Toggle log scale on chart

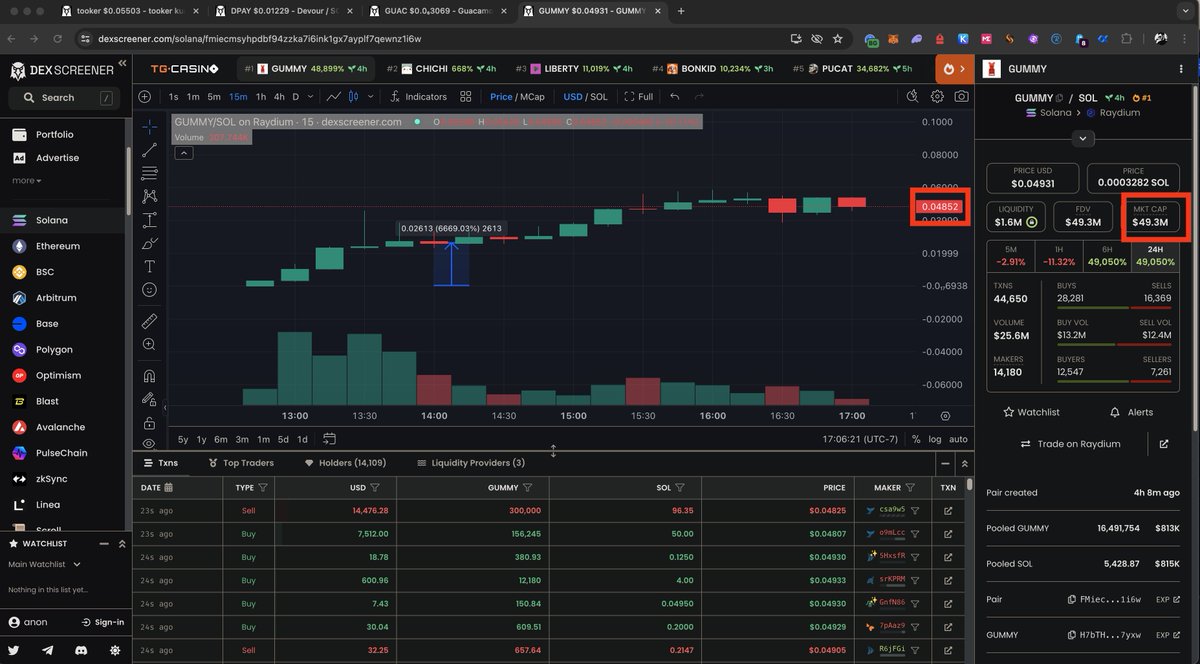point(934,439)
